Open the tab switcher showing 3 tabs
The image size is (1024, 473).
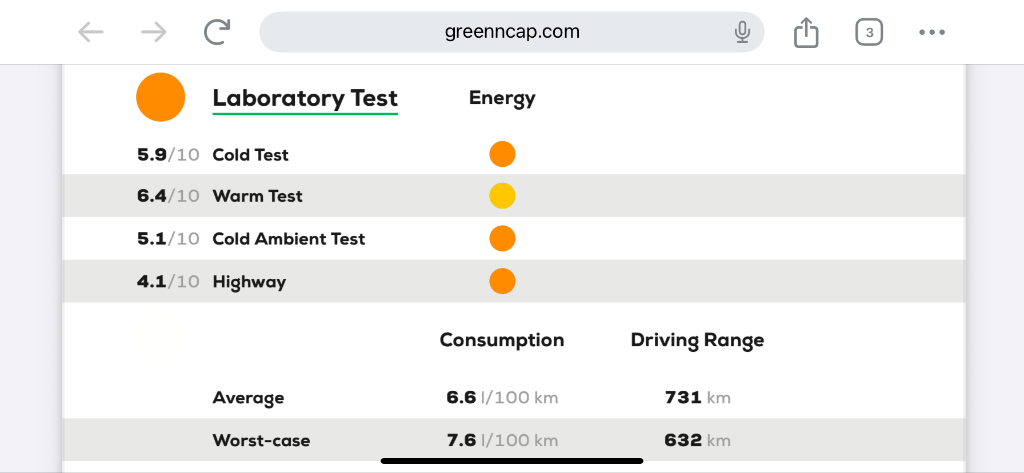869,32
